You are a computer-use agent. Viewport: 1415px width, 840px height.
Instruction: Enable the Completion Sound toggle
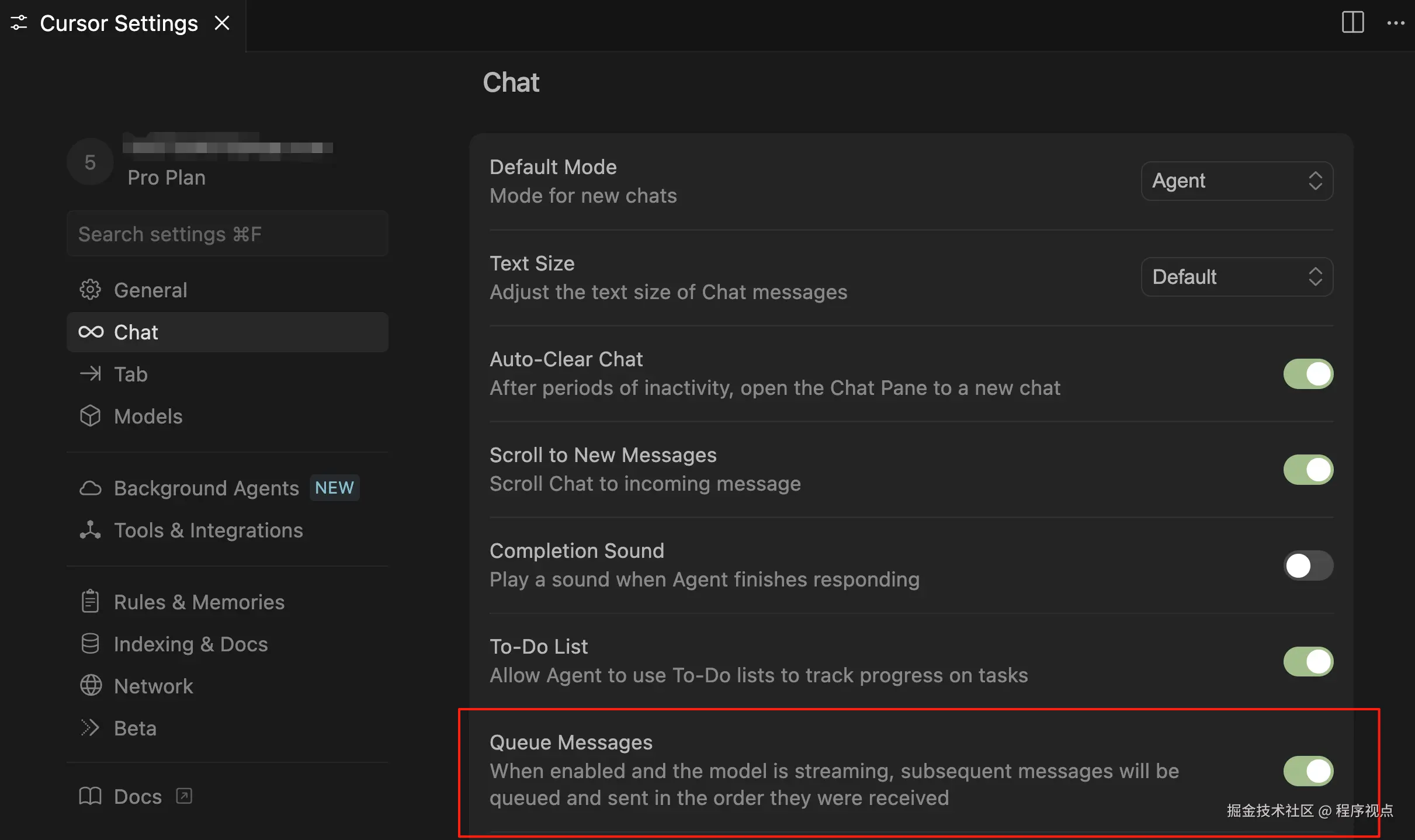tap(1308, 565)
